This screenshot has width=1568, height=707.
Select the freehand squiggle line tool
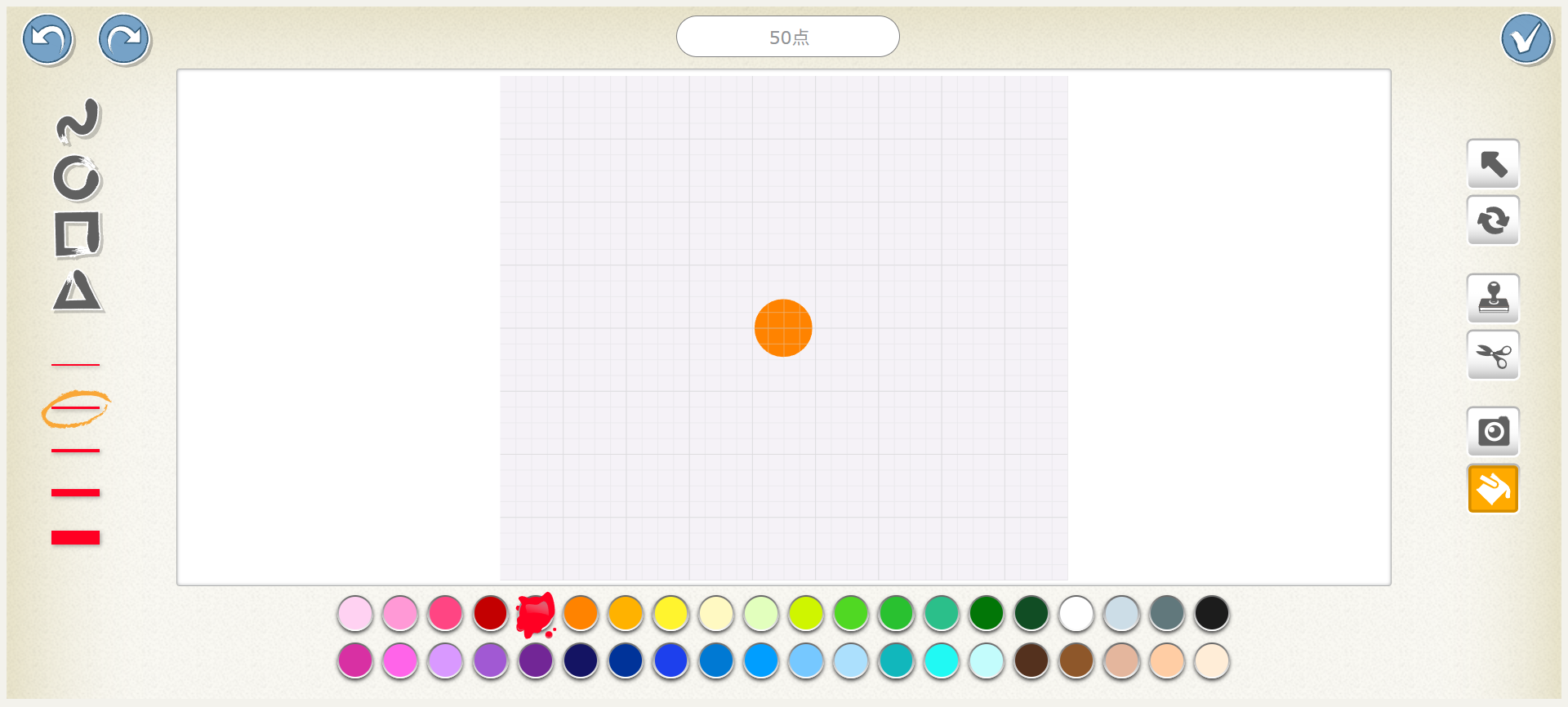(x=78, y=120)
